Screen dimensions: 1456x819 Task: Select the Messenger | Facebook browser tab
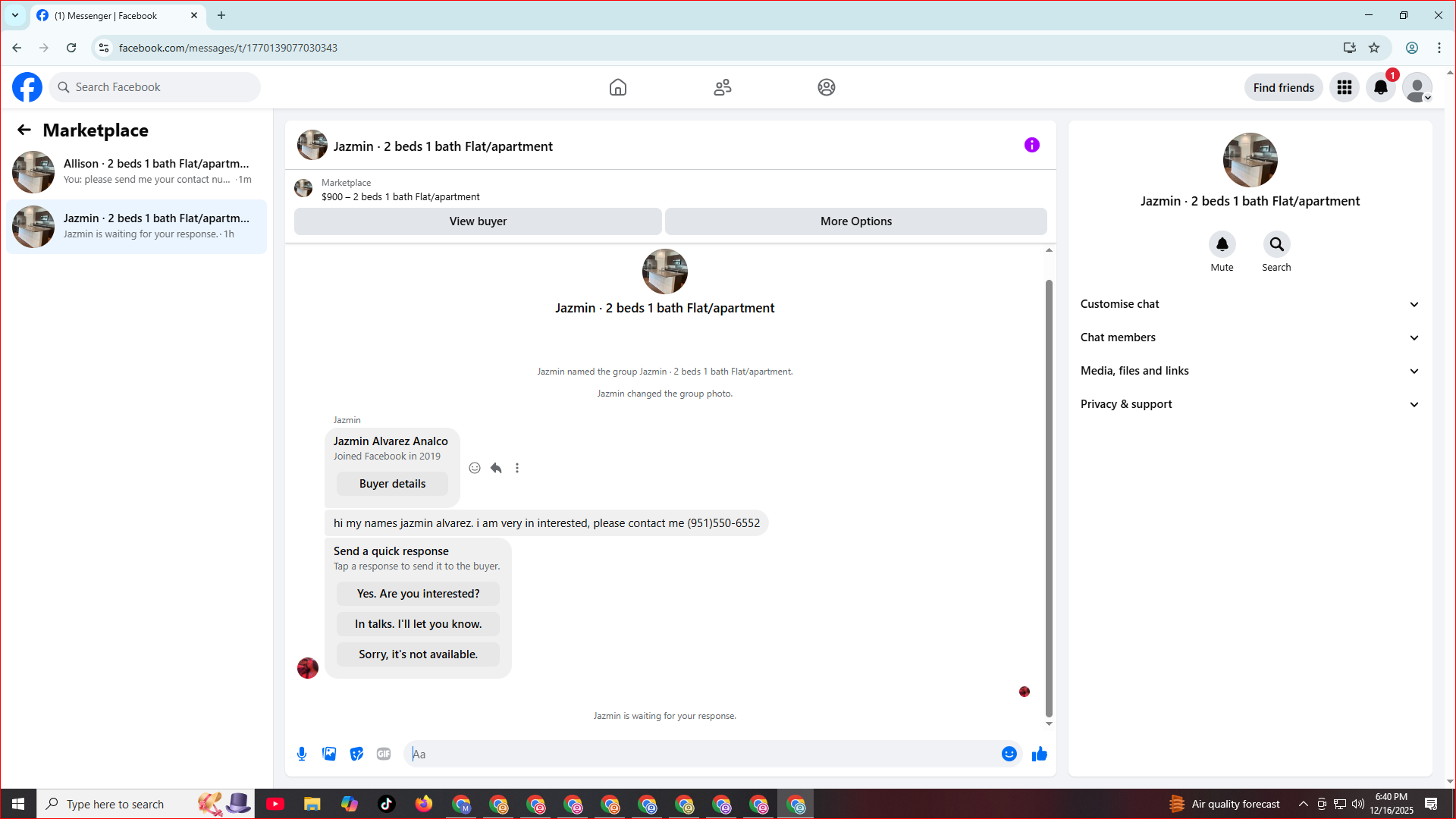118,15
